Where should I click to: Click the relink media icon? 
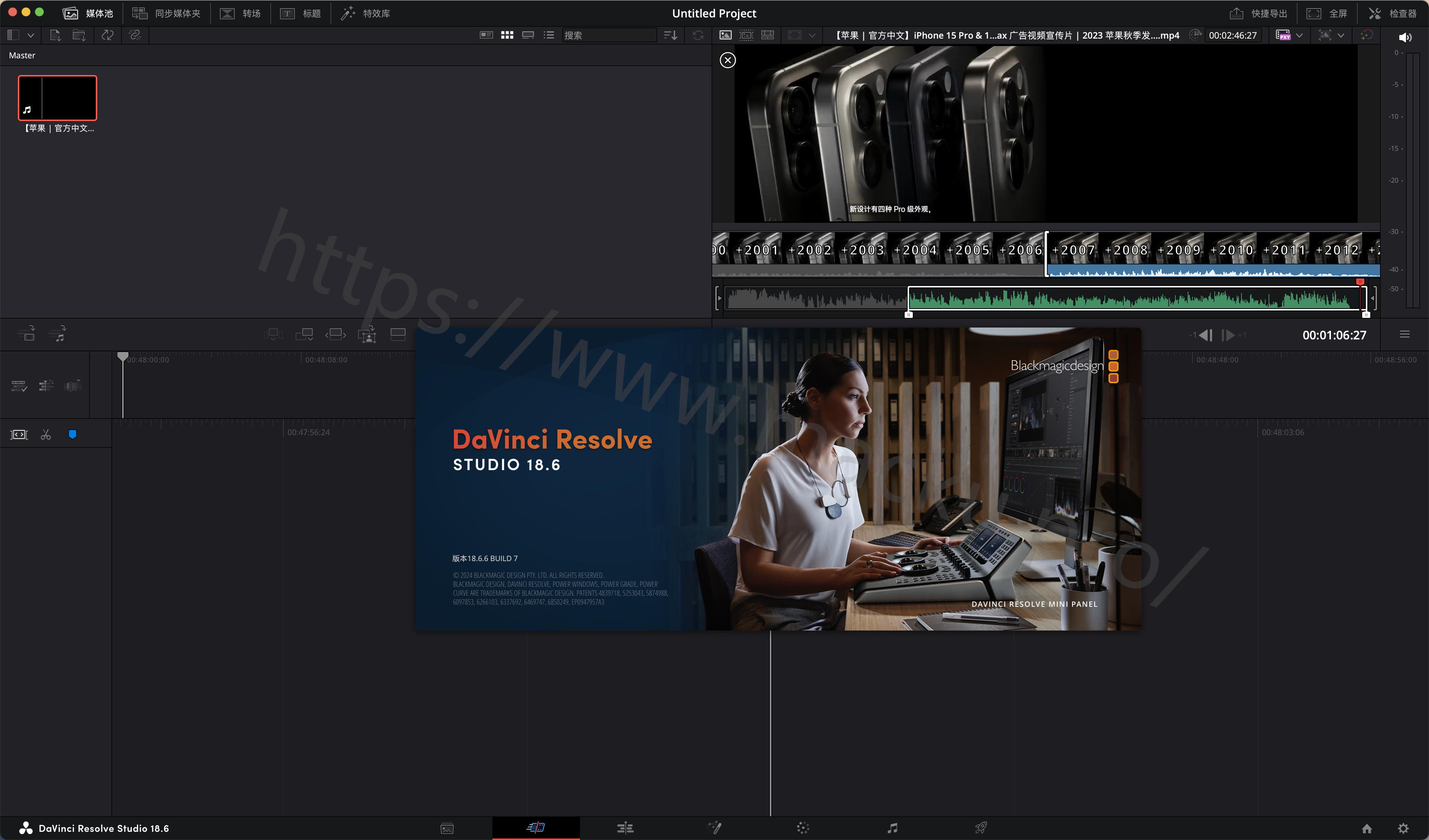(135, 35)
